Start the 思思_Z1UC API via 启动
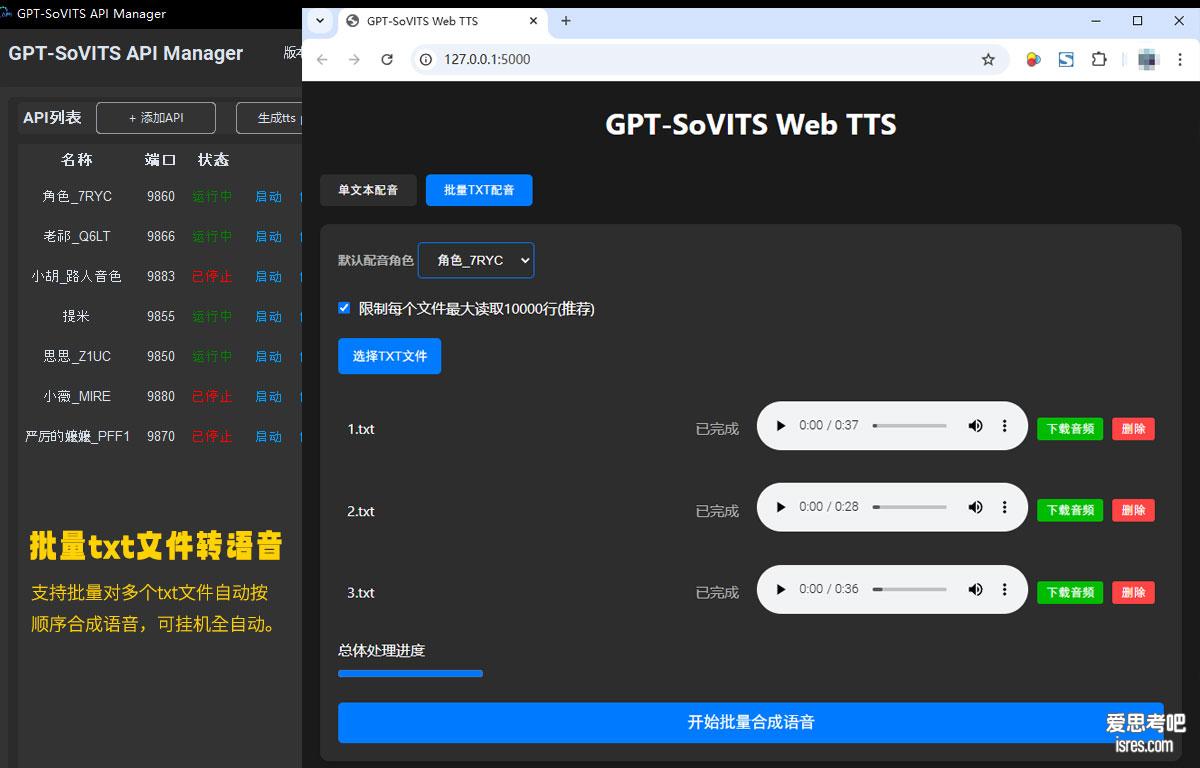 tap(268, 357)
